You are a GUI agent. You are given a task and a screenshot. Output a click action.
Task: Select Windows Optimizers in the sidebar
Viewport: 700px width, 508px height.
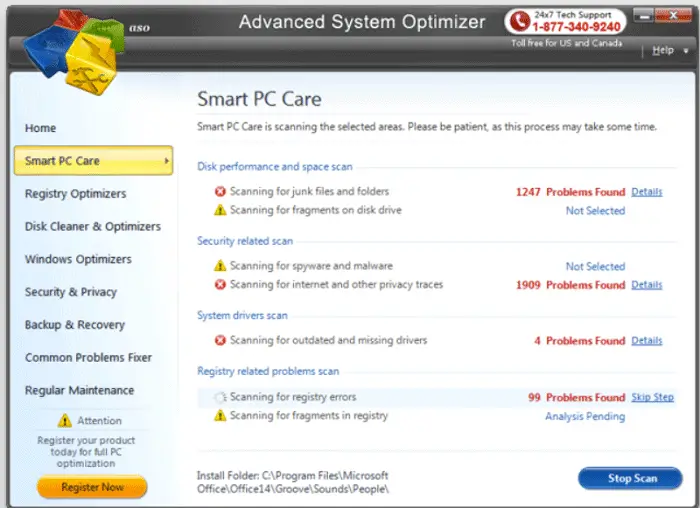pyautogui.click(x=78, y=259)
